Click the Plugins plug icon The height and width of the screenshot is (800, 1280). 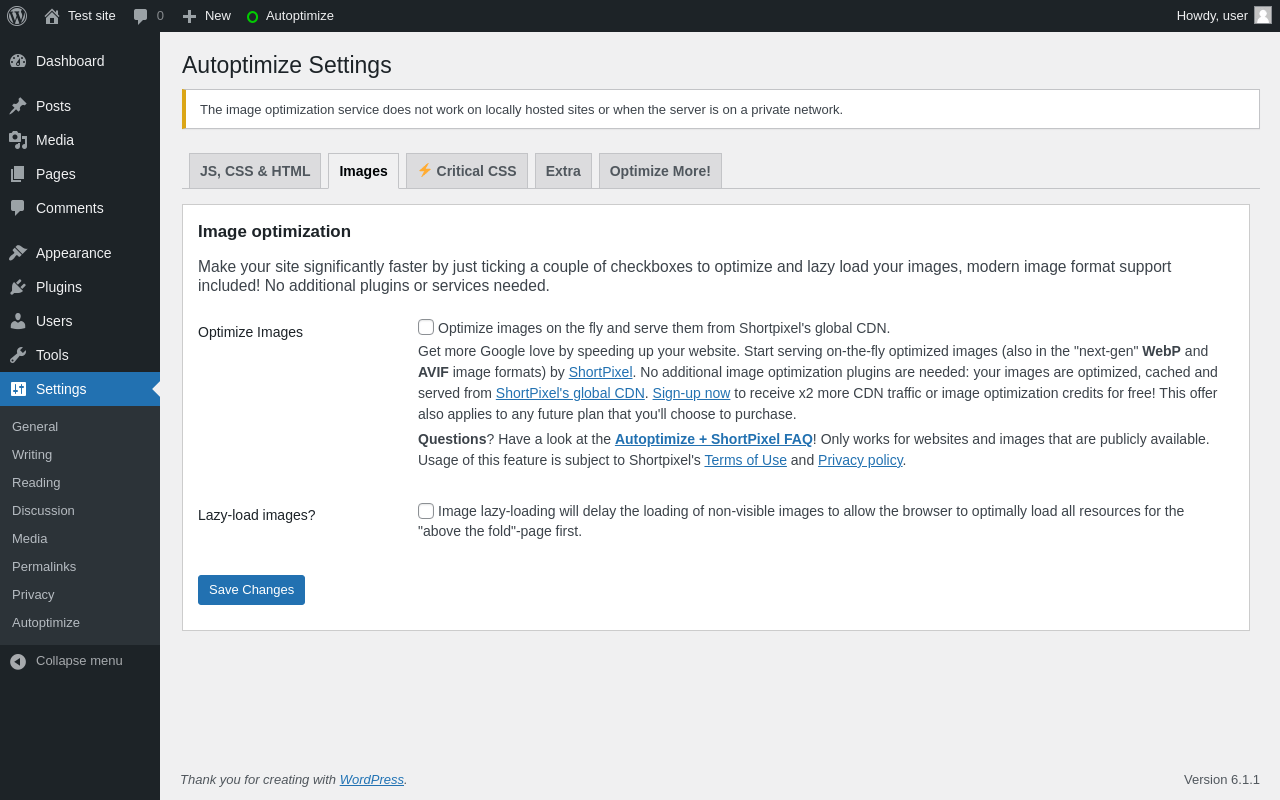(x=18, y=287)
